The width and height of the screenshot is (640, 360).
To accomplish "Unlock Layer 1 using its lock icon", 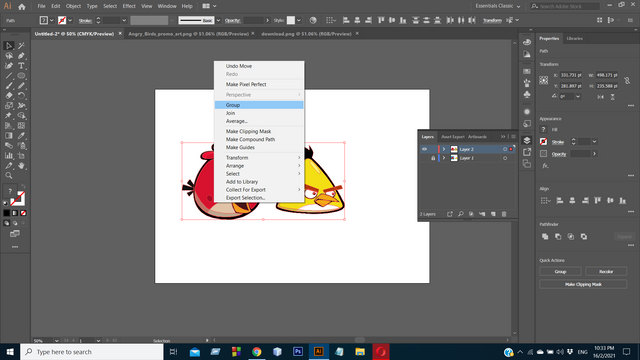I will coord(433,158).
